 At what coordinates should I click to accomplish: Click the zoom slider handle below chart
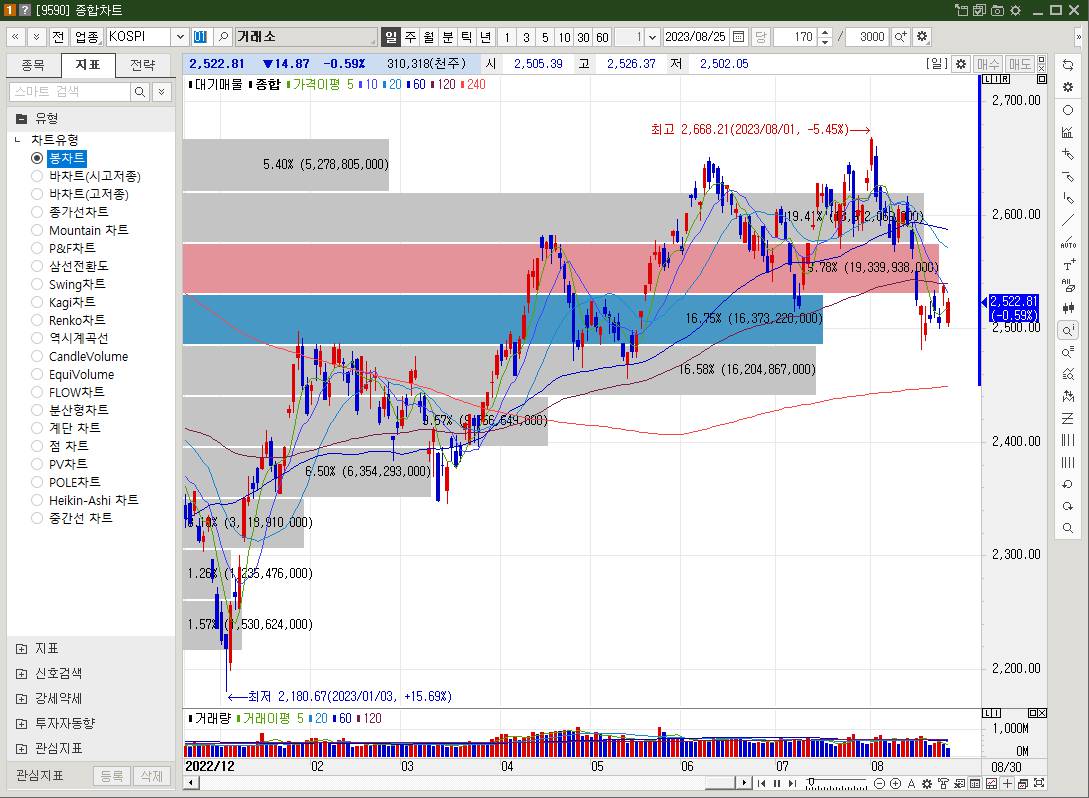(810, 783)
